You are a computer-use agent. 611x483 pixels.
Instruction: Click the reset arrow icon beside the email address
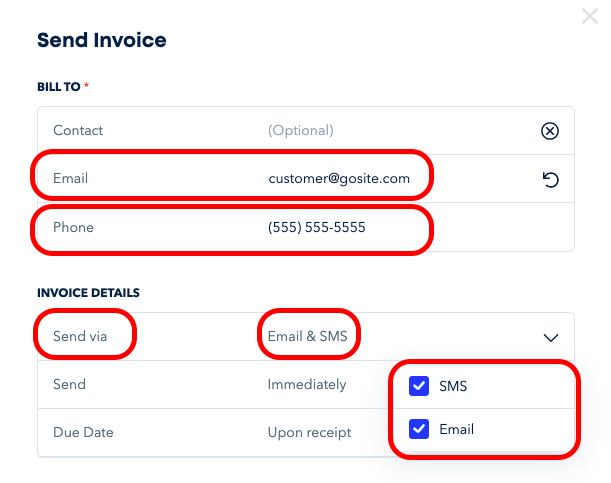pos(549,180)
